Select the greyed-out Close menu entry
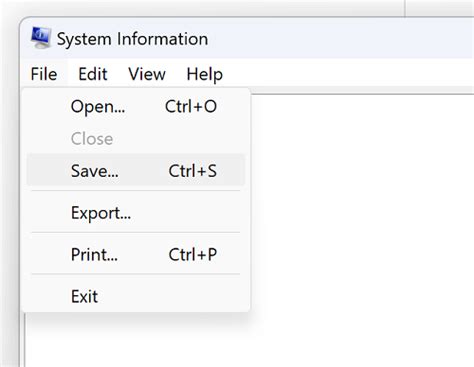The width and height of the screenshot is (474, 367). click(x=136, y=139)
